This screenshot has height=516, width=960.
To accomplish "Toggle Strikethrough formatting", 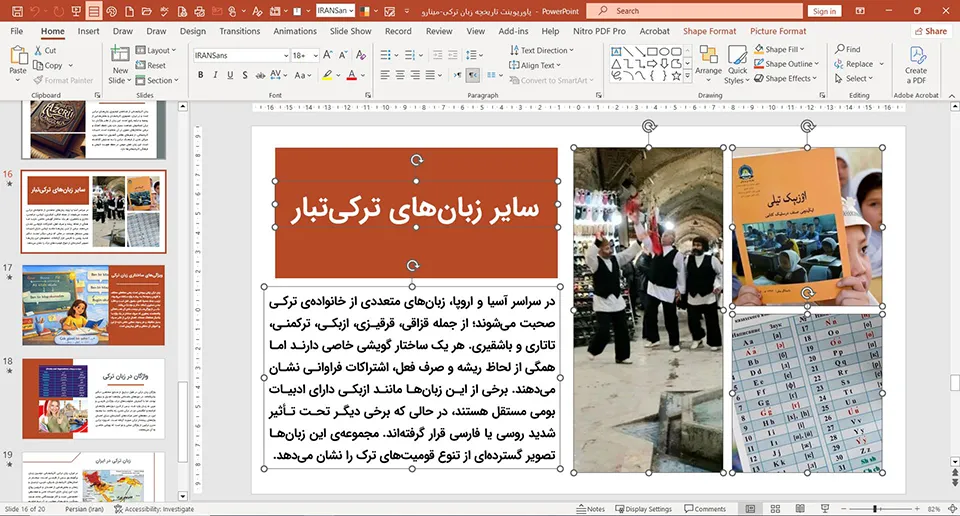I will click(x=260, y=75).
